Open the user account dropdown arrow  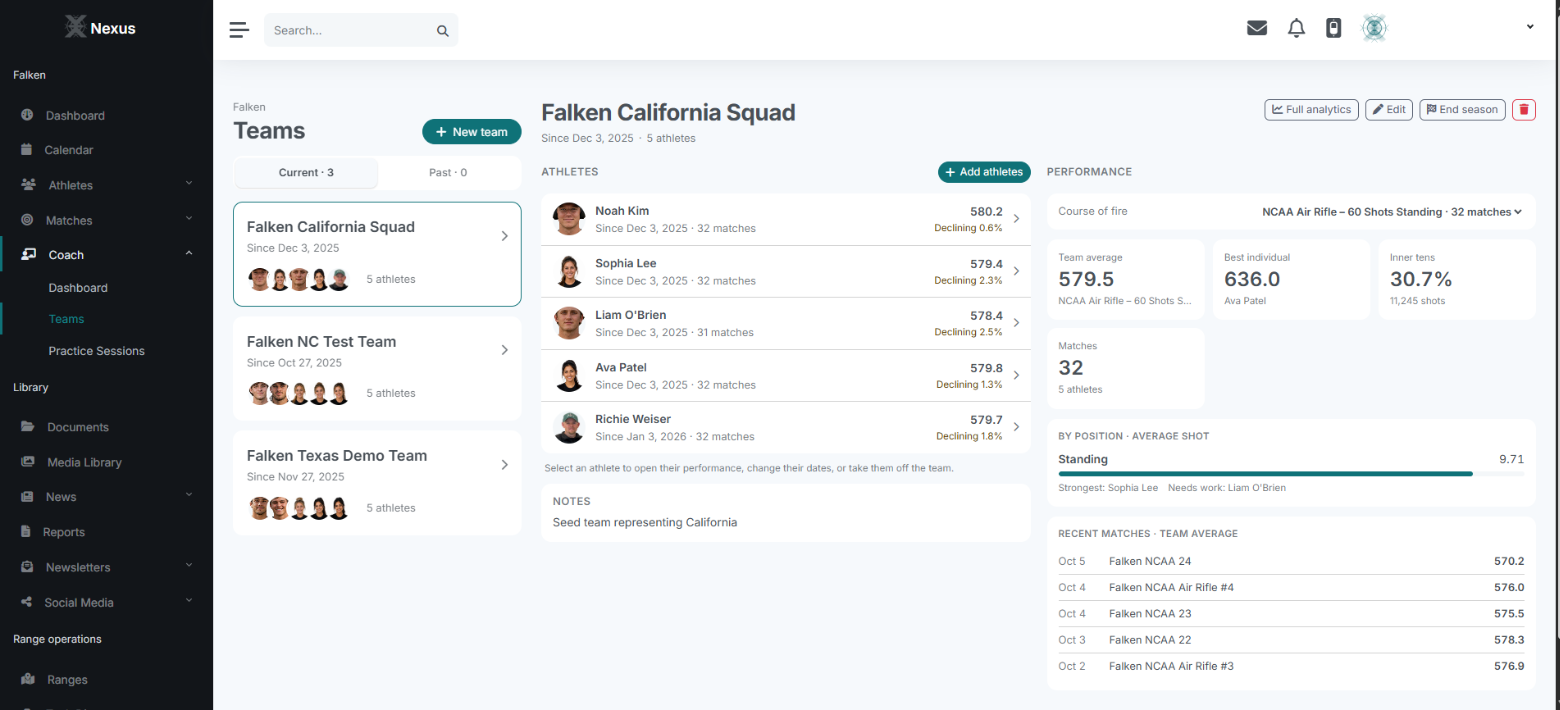[x=1530, y=27]
